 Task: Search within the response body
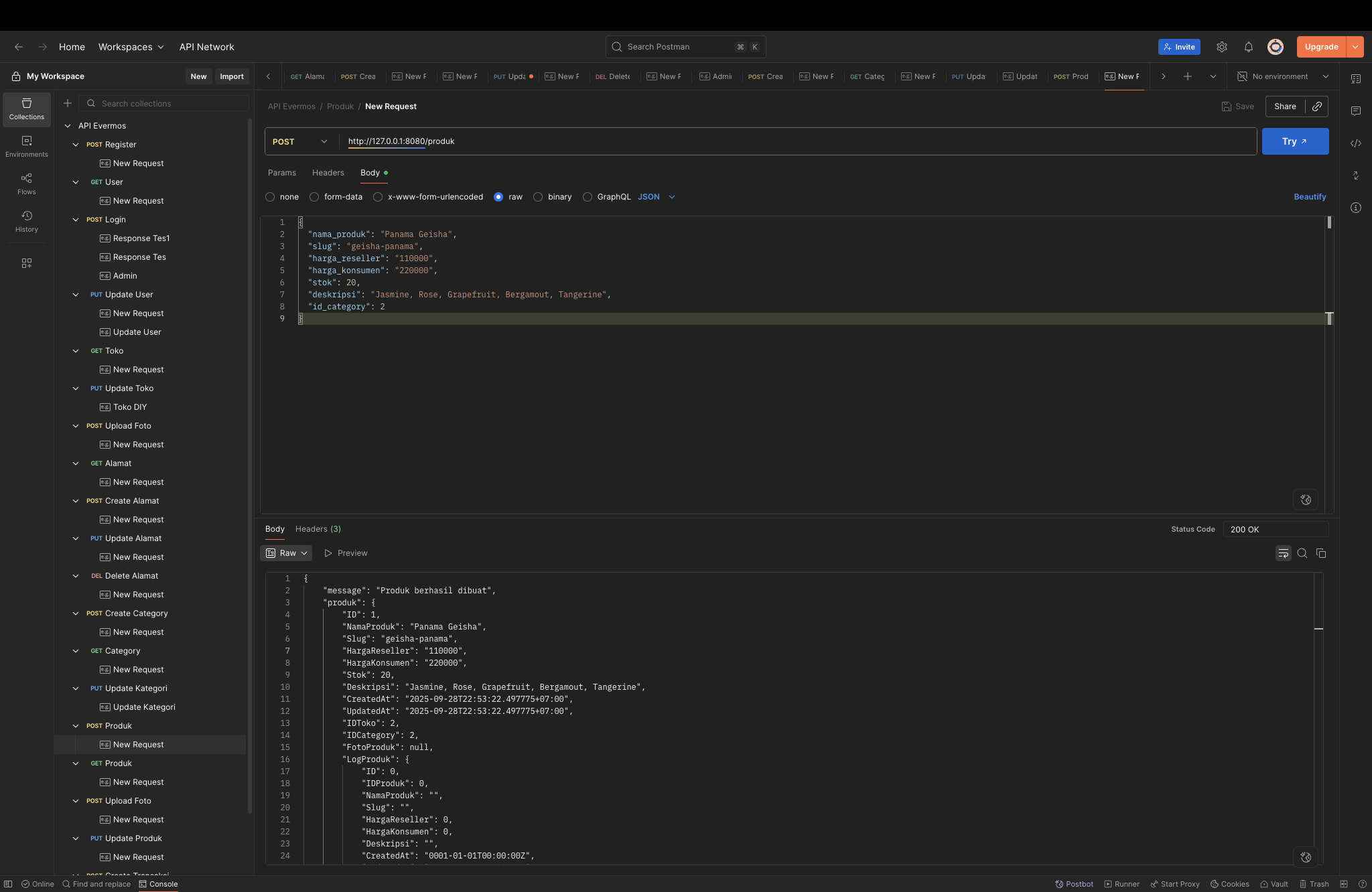1302,553
